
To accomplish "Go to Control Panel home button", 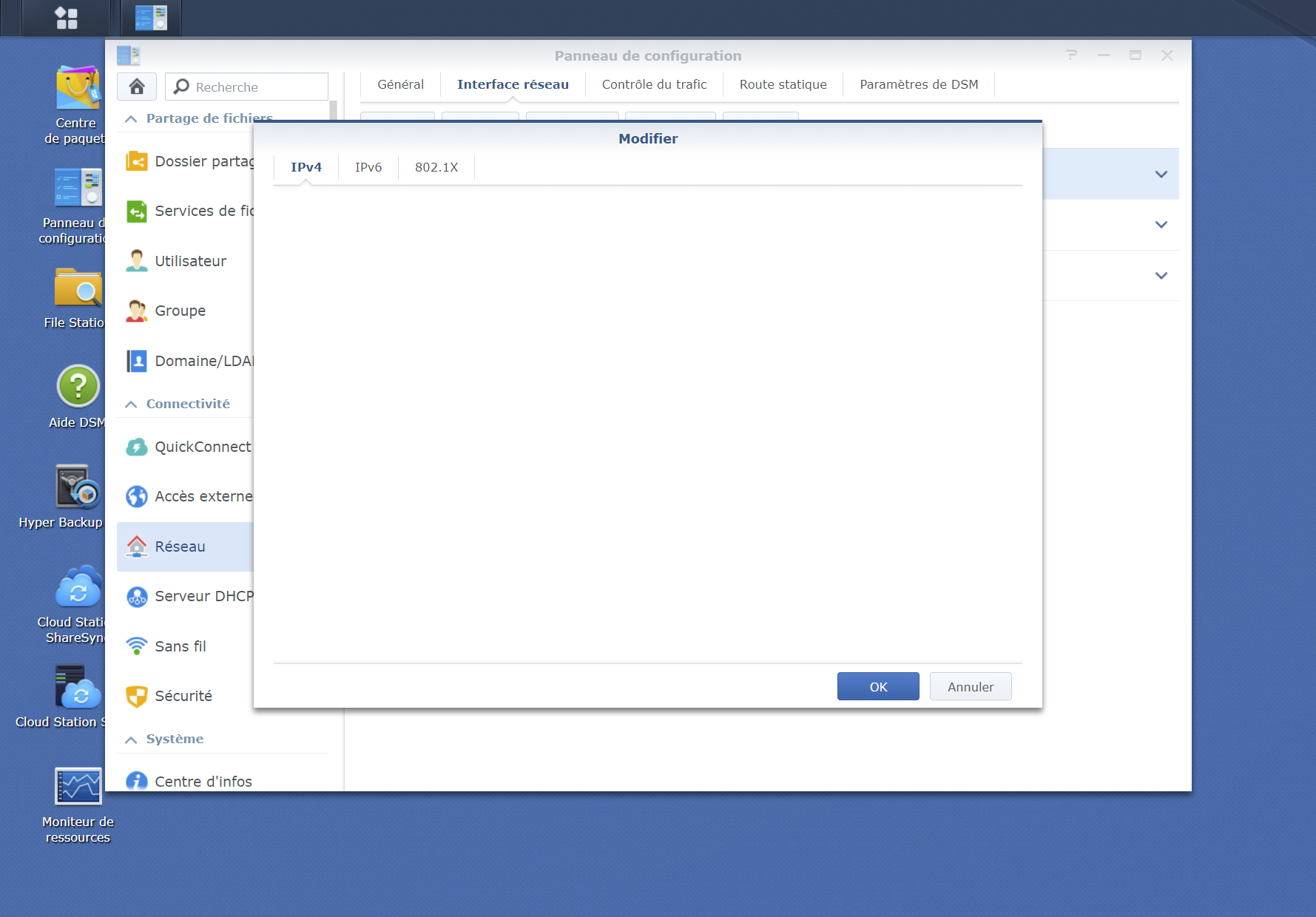I will (x=137, y=87).
